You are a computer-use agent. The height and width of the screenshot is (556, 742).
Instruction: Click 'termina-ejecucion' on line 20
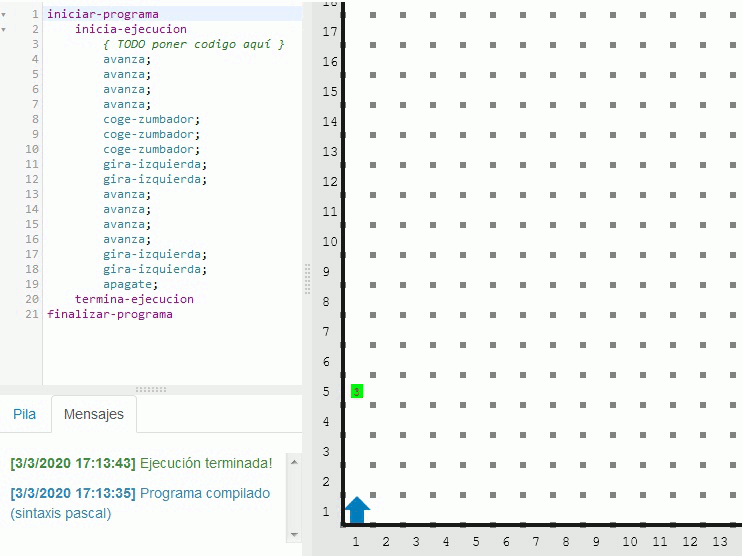(134, 299)
